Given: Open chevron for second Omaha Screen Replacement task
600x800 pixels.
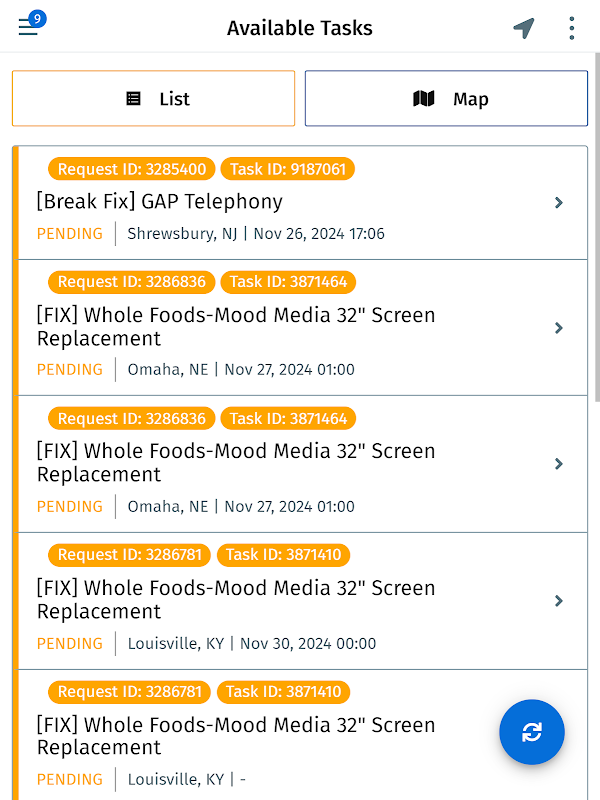Looking at the screenshot, I should tap(559, 464).
